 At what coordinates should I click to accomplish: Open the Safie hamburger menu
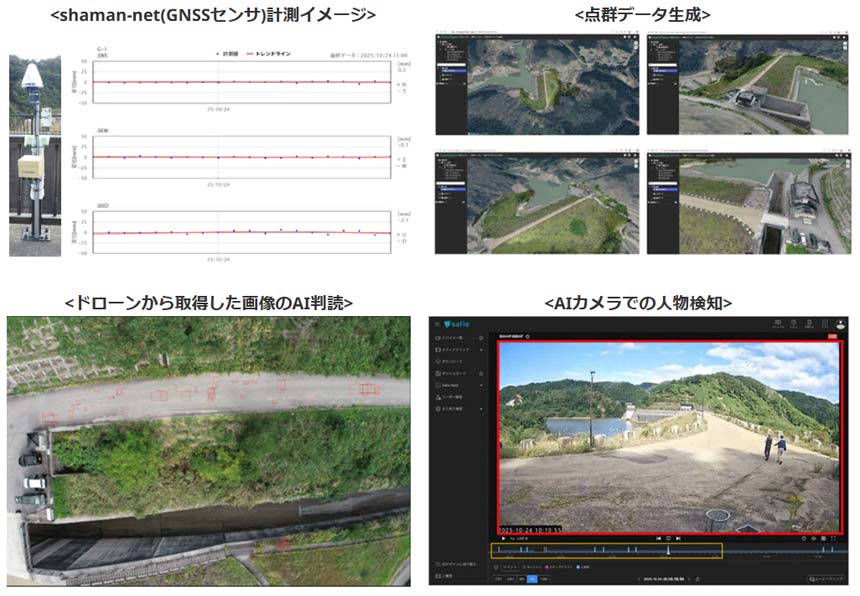coord(438,323)
